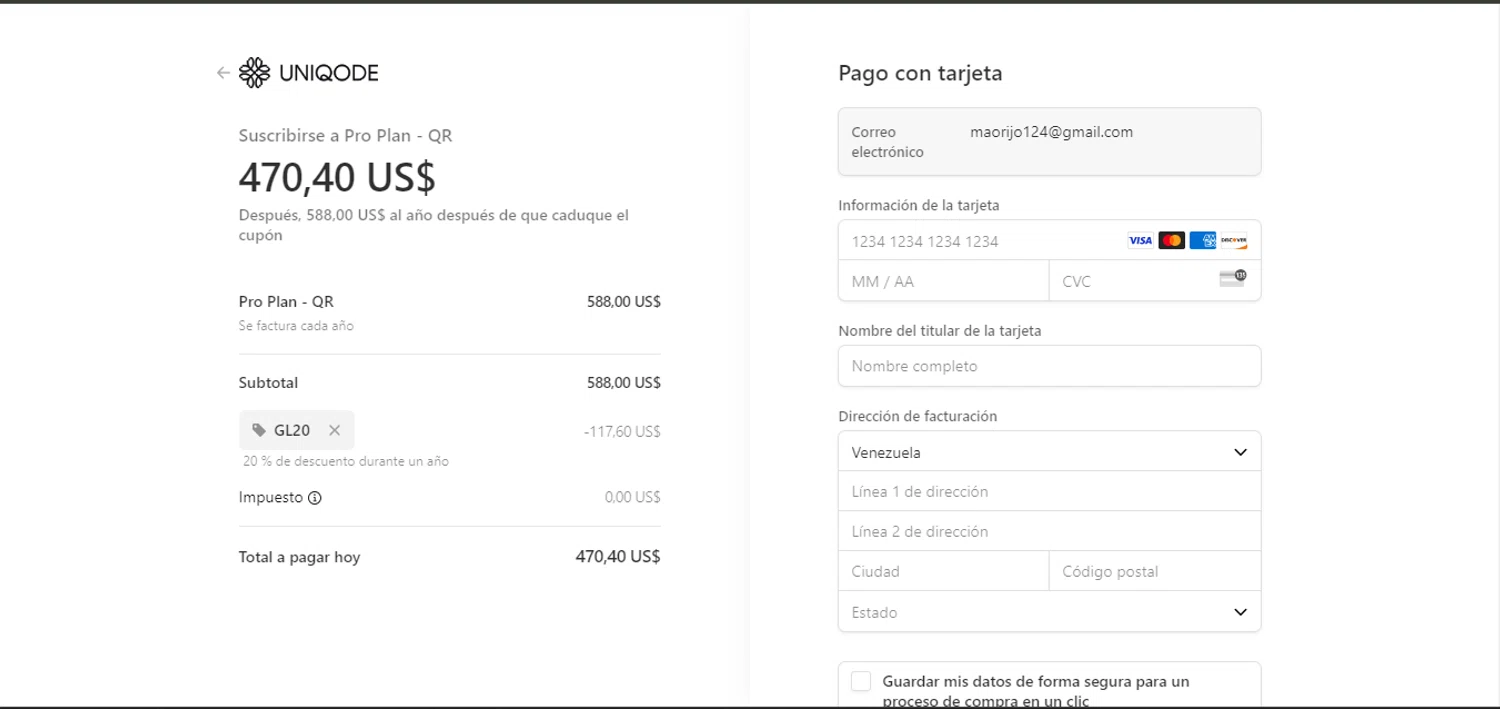Screen dimensions: 1500x709
Task: Click the email maorijo124@gmail.com
Action: [x=1051, y=132]
